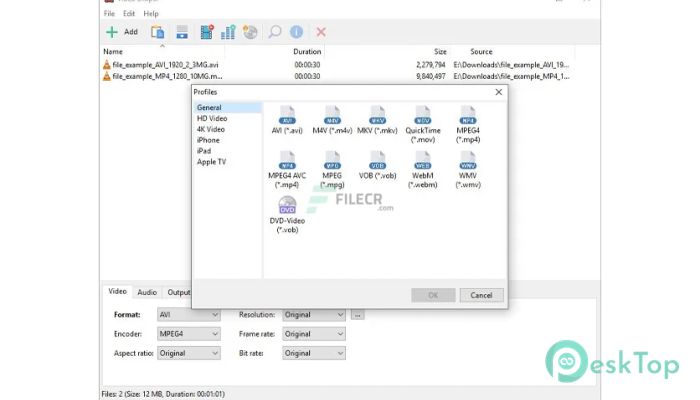Click size value 2,279,794
Viewport: 700px width, 400px height.
tap(430, 65)
